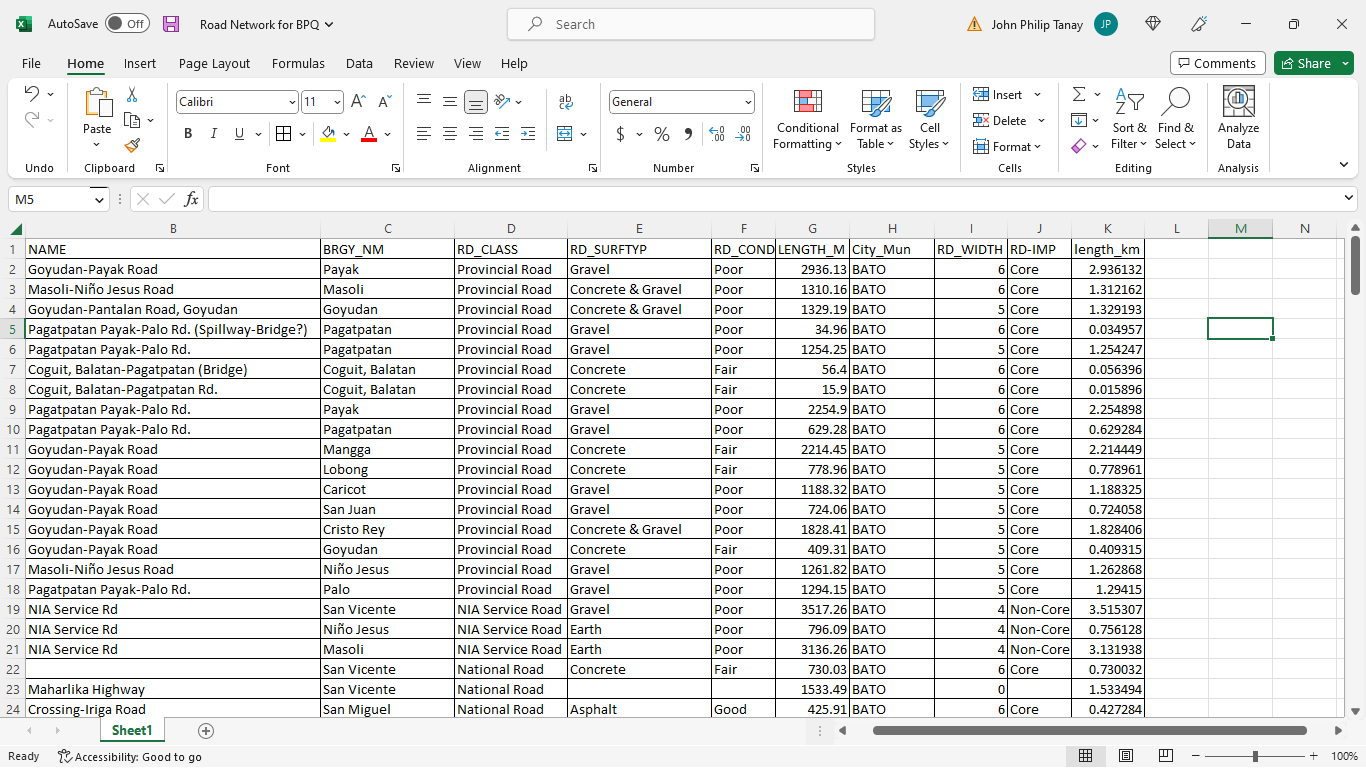This screenshot has height=768, width=1366.
Task: Adjust the zoom slider in status bar
Action: pos(1255,757)
